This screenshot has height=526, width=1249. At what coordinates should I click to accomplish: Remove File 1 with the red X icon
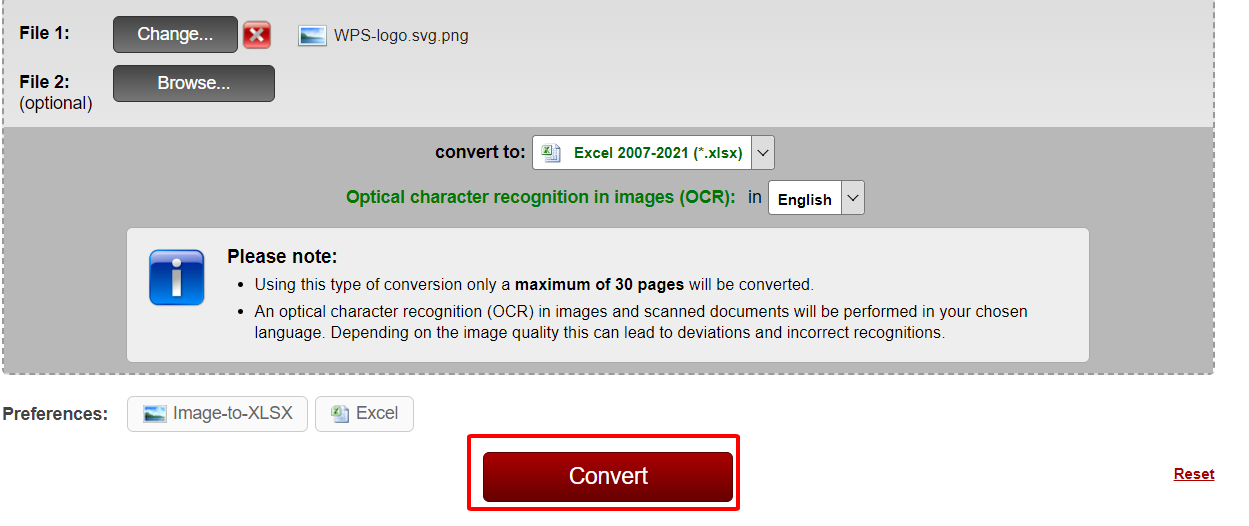[257, 36]
